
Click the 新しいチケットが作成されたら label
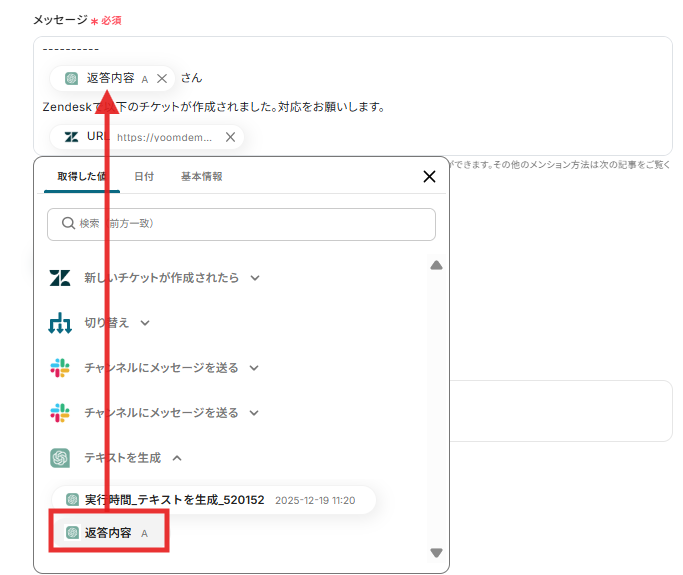(x=162, y=277)
